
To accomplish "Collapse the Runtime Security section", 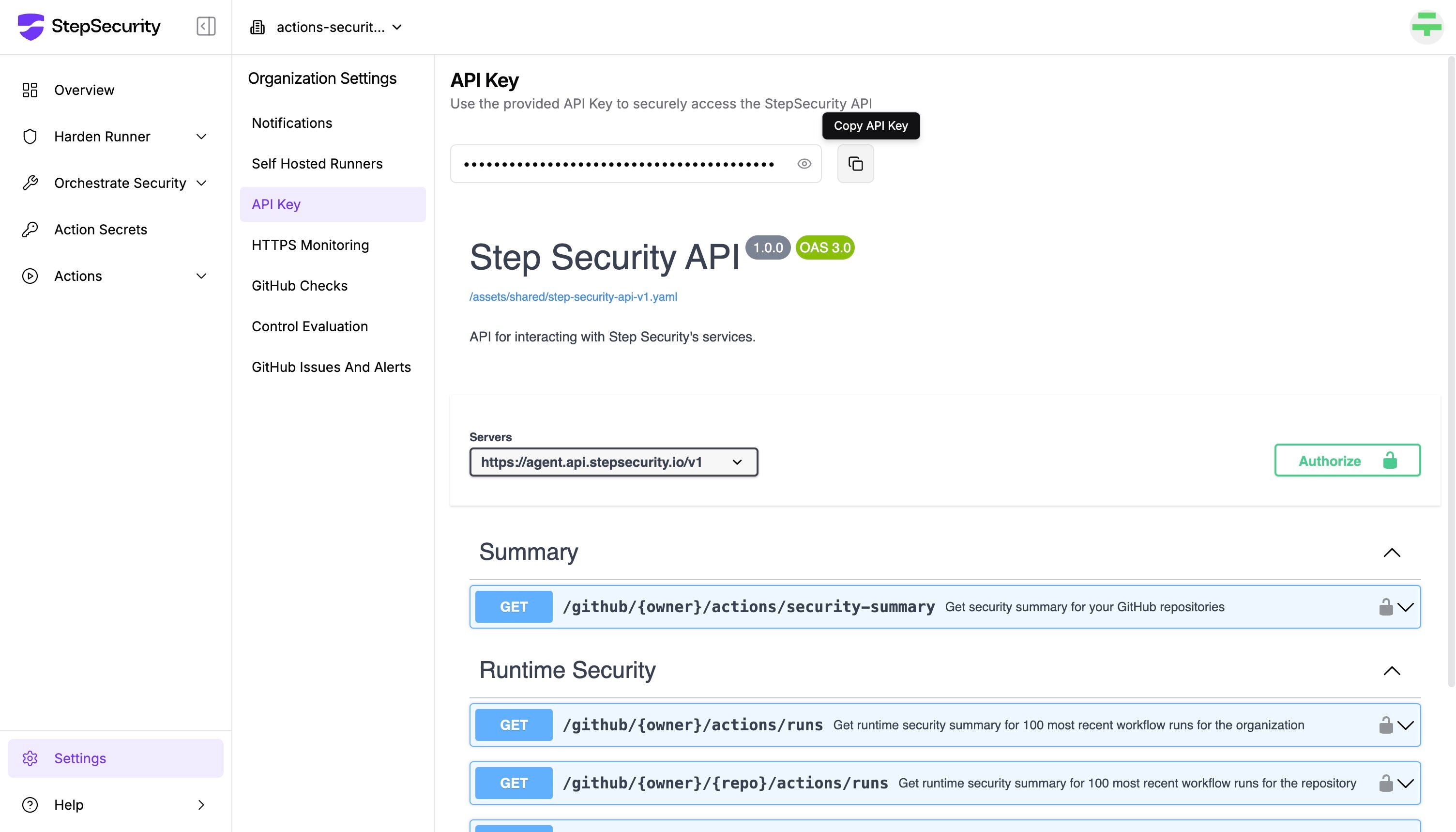I will (x=1392, y=671).
